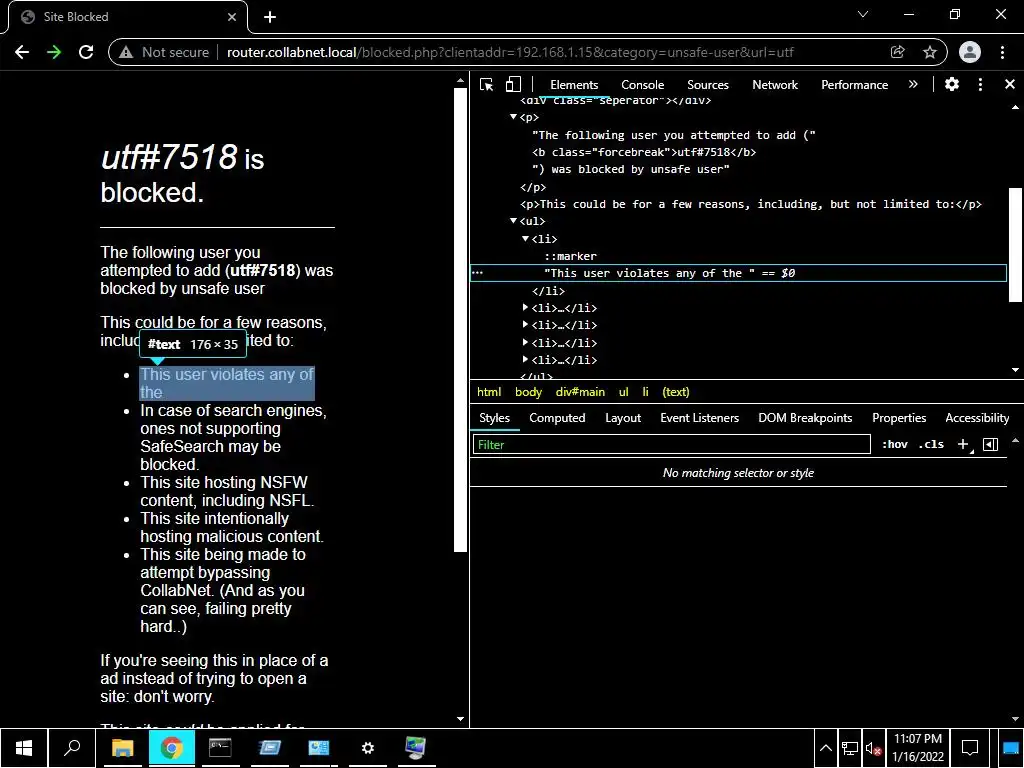The width and height of the screenshot is (1024, 768).
Task: Click the div#main breadcrumb
Action: pos(580,392)
